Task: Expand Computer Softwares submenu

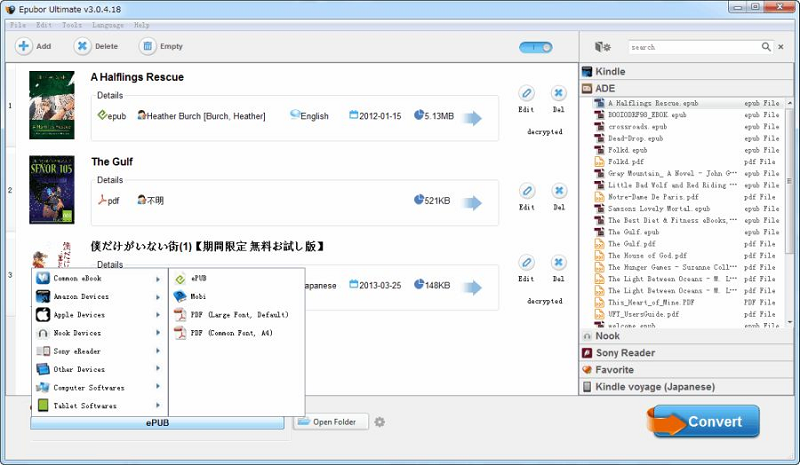Action: [99, 388]
